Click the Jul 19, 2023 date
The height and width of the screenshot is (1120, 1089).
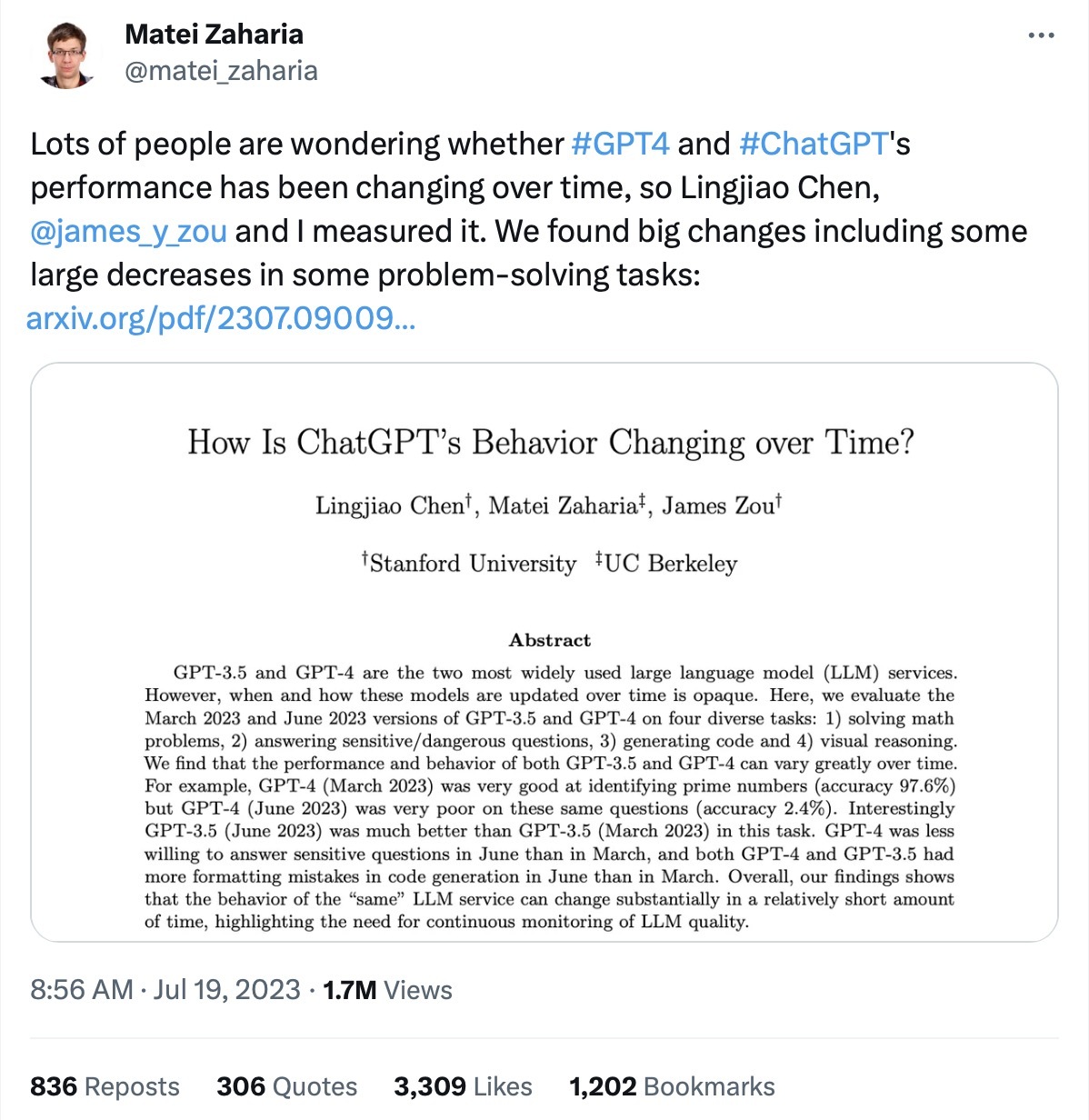point(226,989)
